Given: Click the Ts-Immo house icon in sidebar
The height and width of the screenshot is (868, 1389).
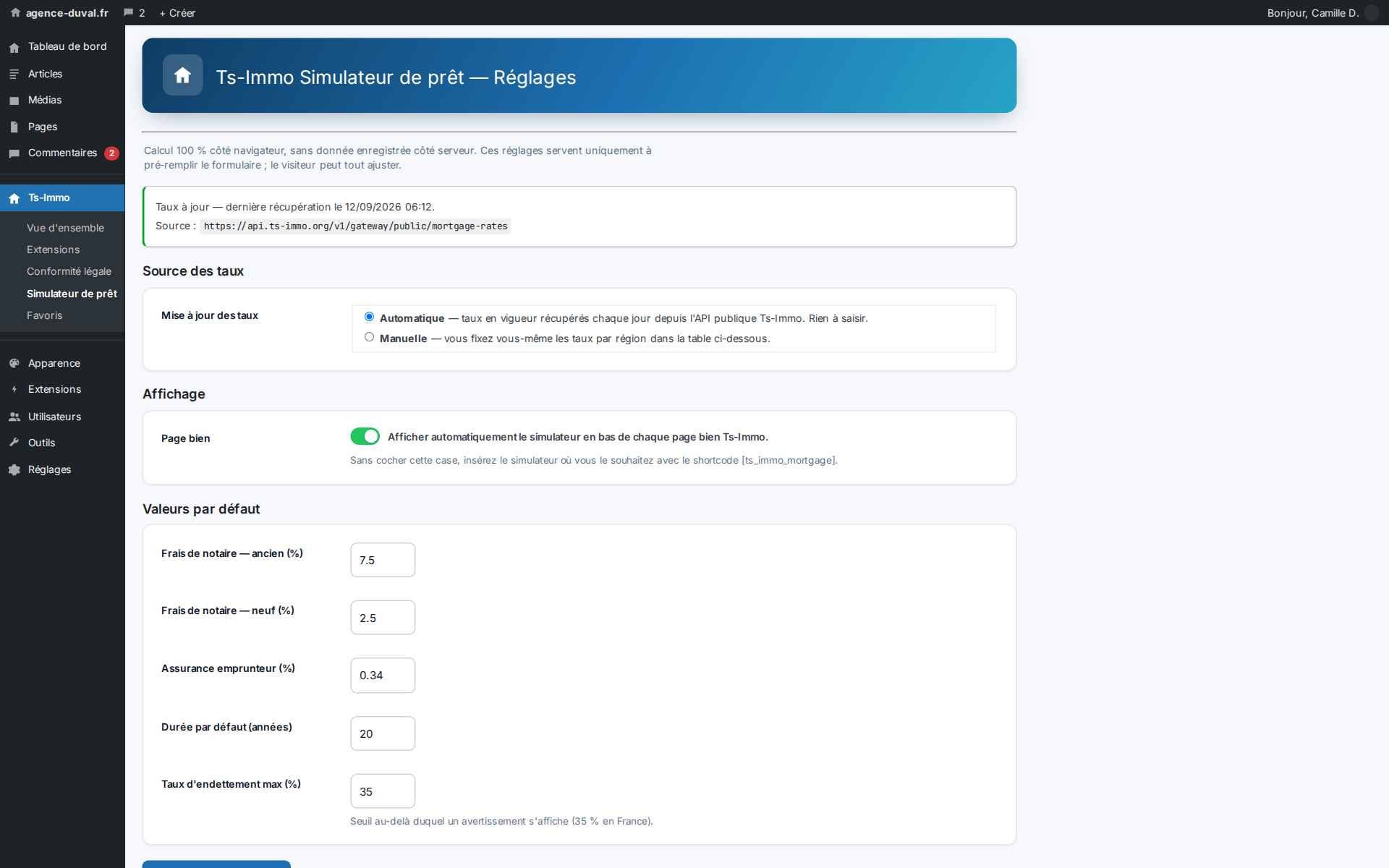Looking at the screenshot, I should click(14, 198).
